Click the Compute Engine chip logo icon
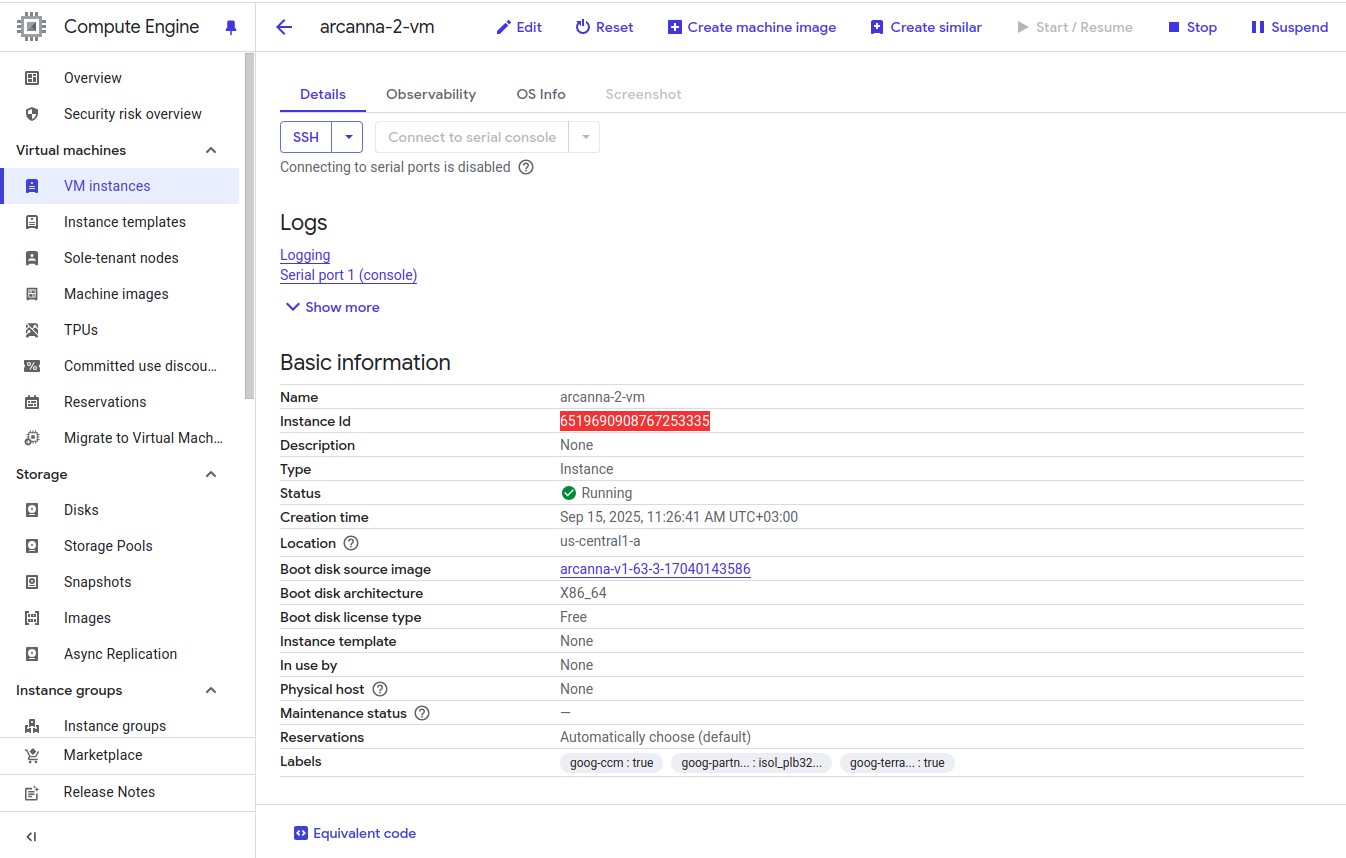Viewport: 1346px width, 858px height. point(32,27)
